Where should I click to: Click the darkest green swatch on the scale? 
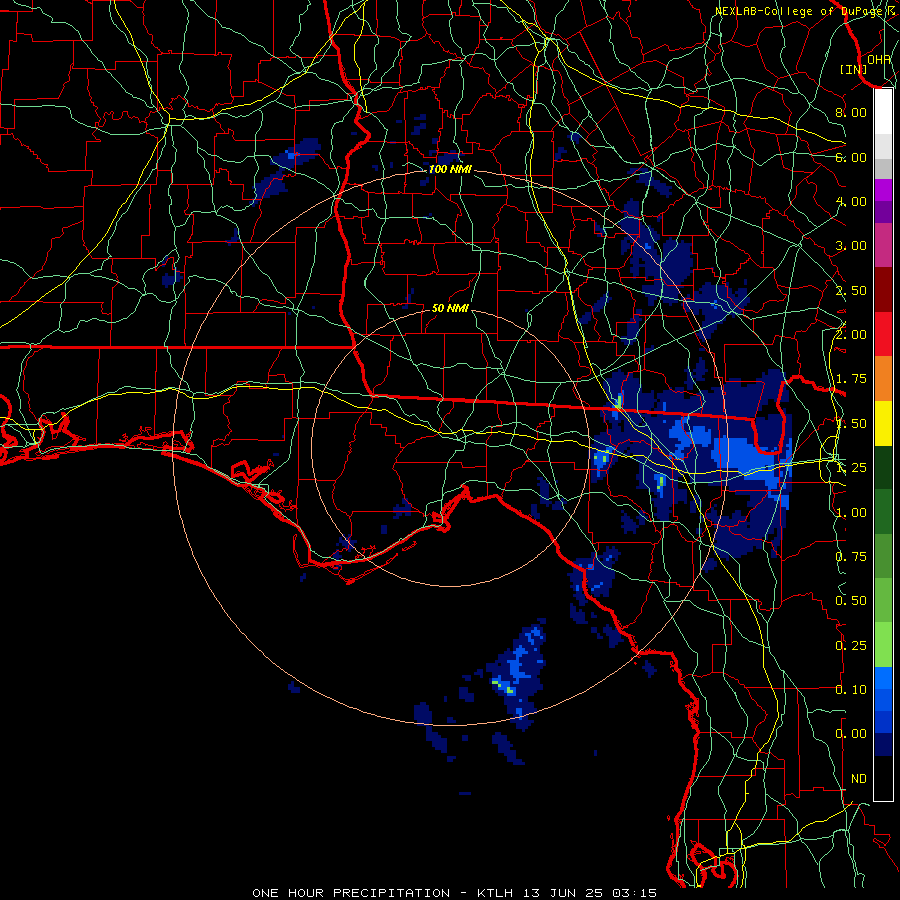pos(883,468)
